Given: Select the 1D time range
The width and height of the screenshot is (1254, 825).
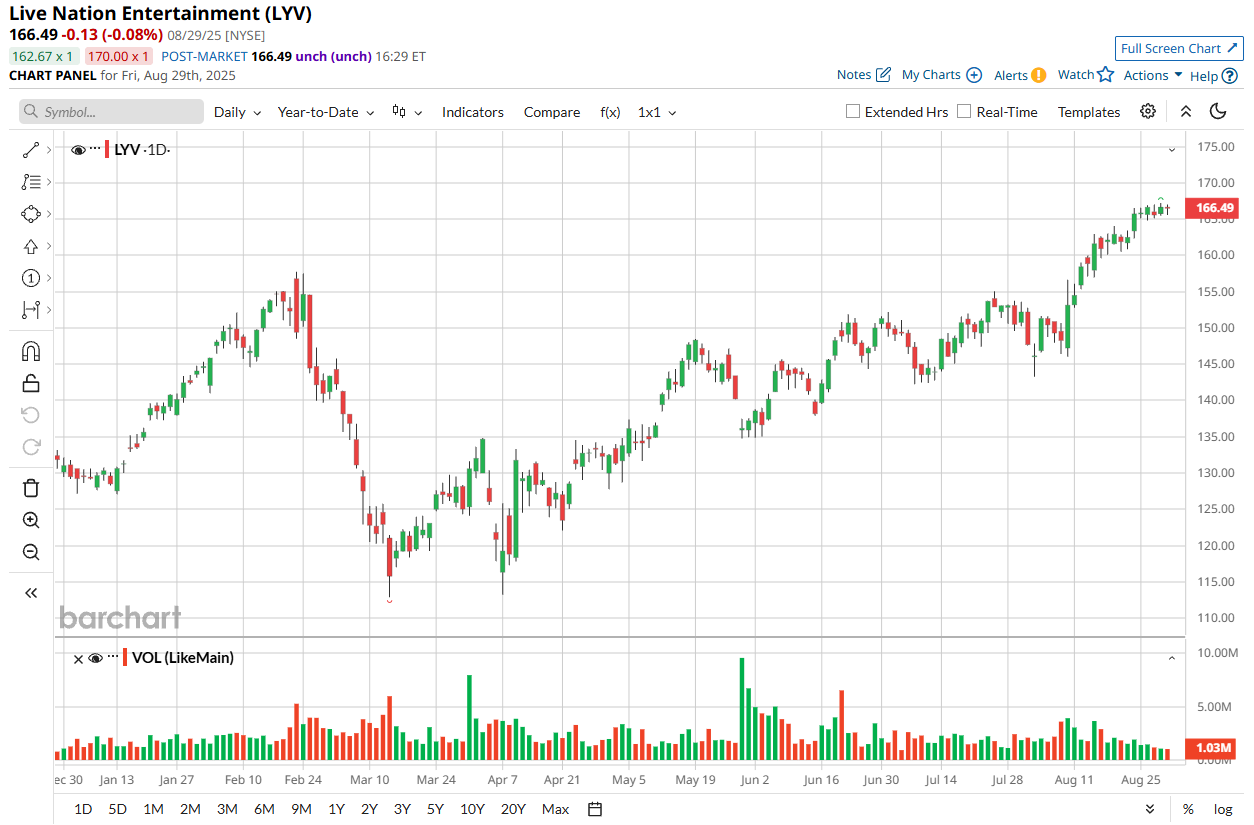Looking at the screenshot, I should point(83,809).
